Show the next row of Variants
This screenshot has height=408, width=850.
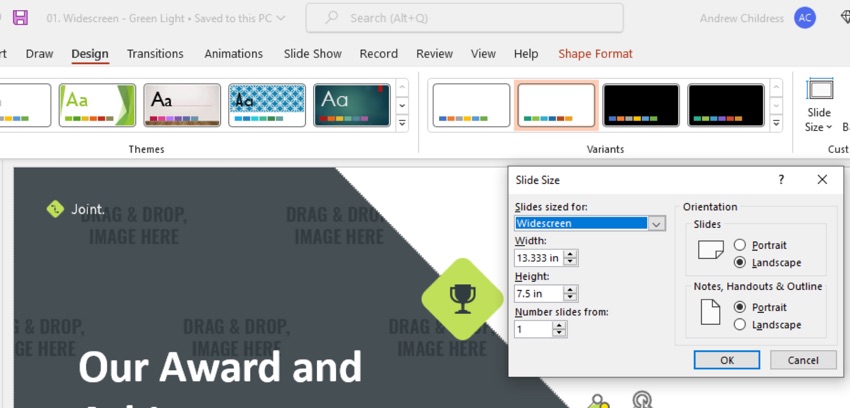pos(776,105)
